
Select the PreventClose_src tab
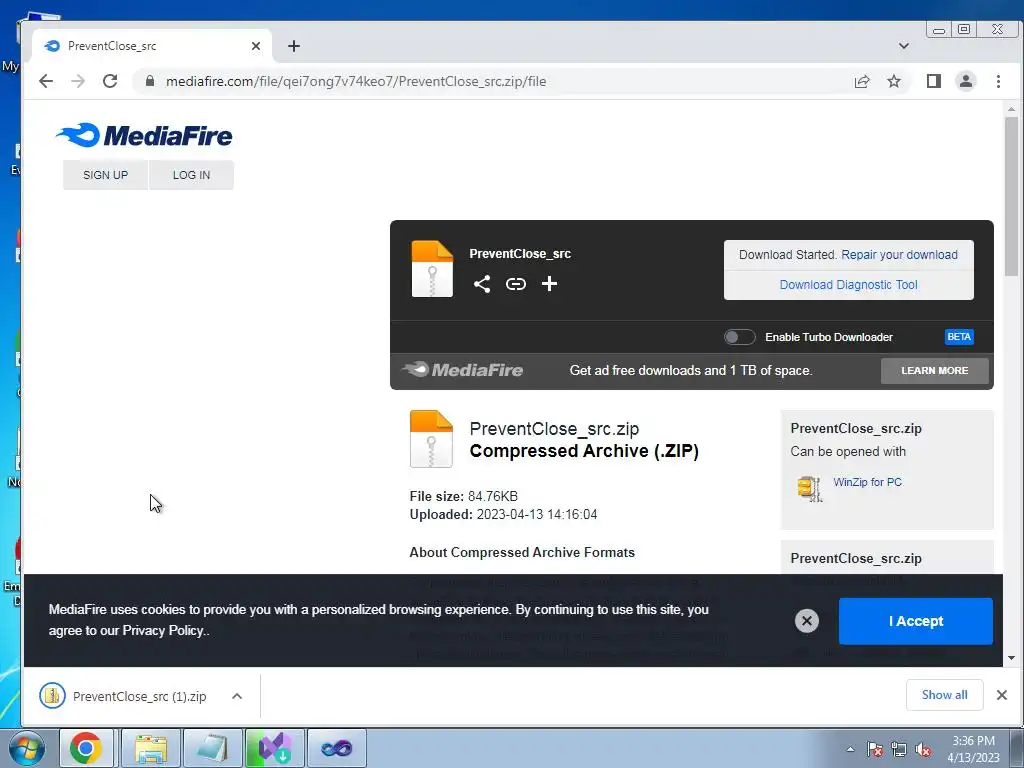pyautogui.click(x=150, y=46)
